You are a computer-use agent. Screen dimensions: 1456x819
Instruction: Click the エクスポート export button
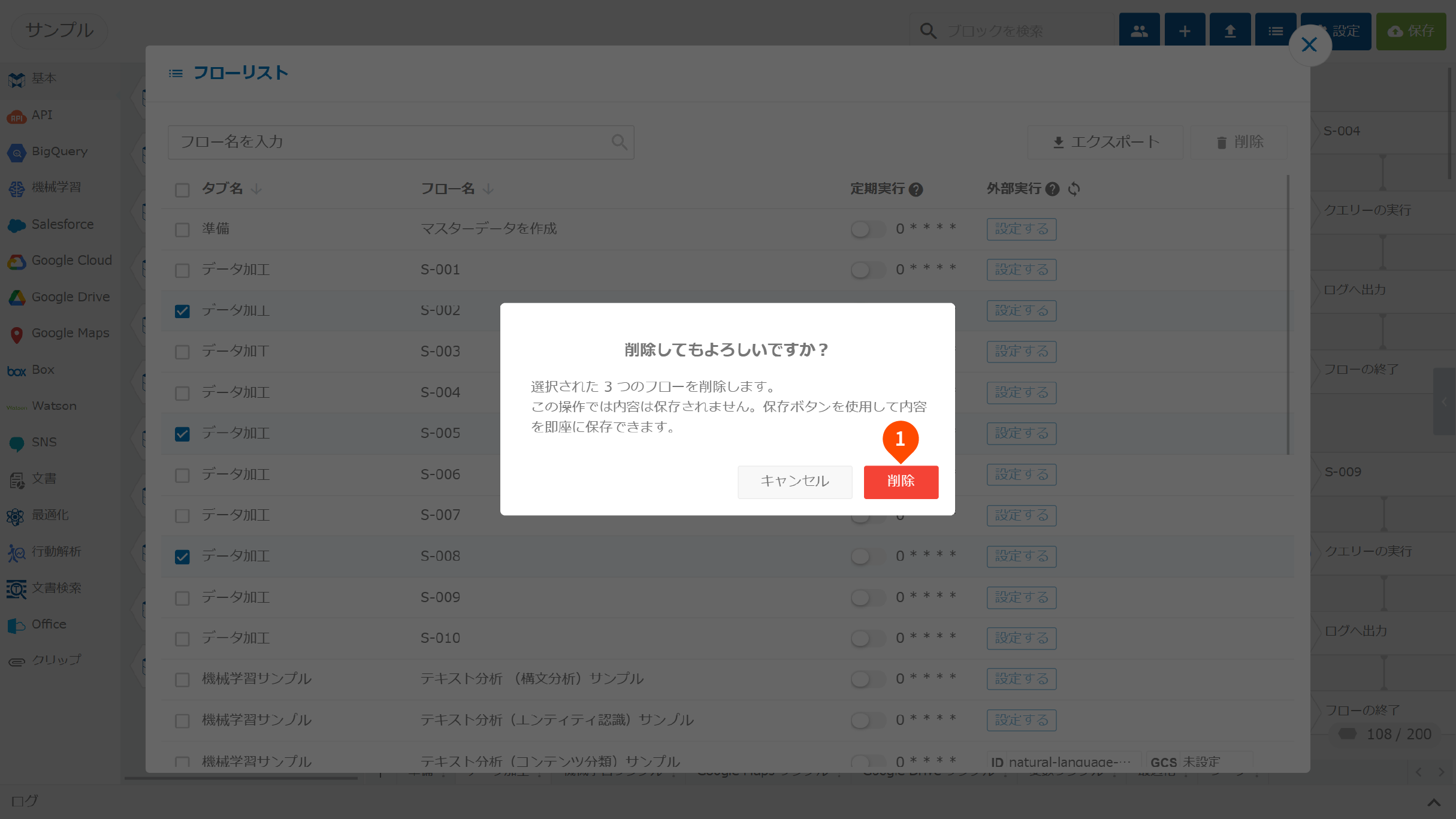1105,142
